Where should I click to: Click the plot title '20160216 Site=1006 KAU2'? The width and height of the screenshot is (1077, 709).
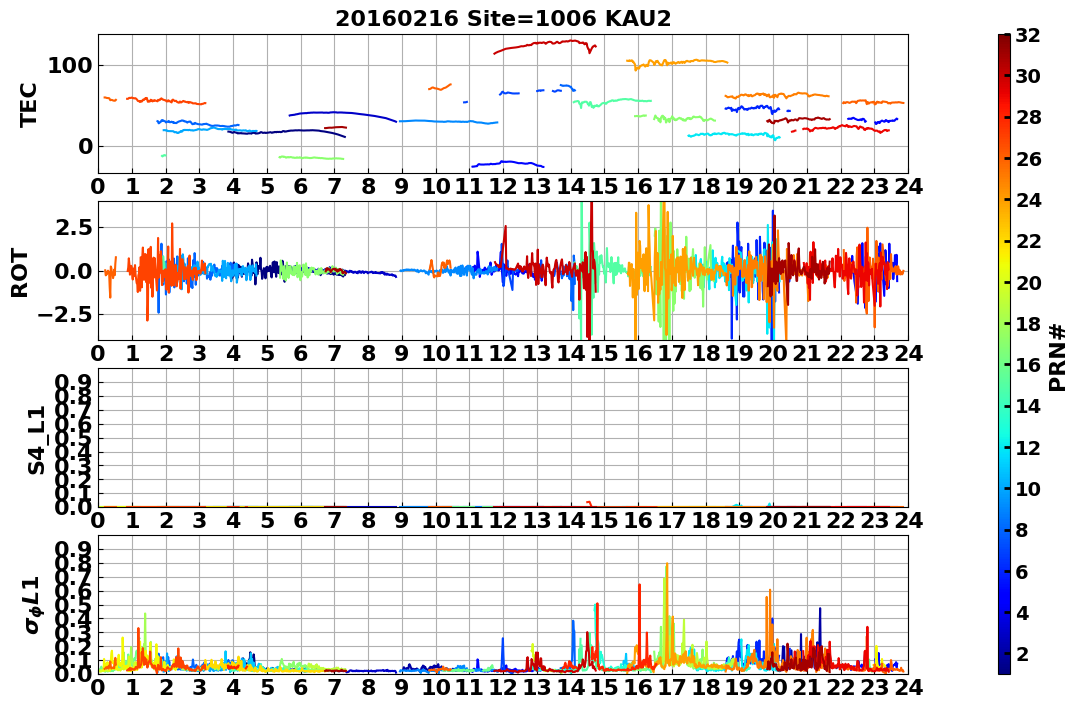click(503, 19)
